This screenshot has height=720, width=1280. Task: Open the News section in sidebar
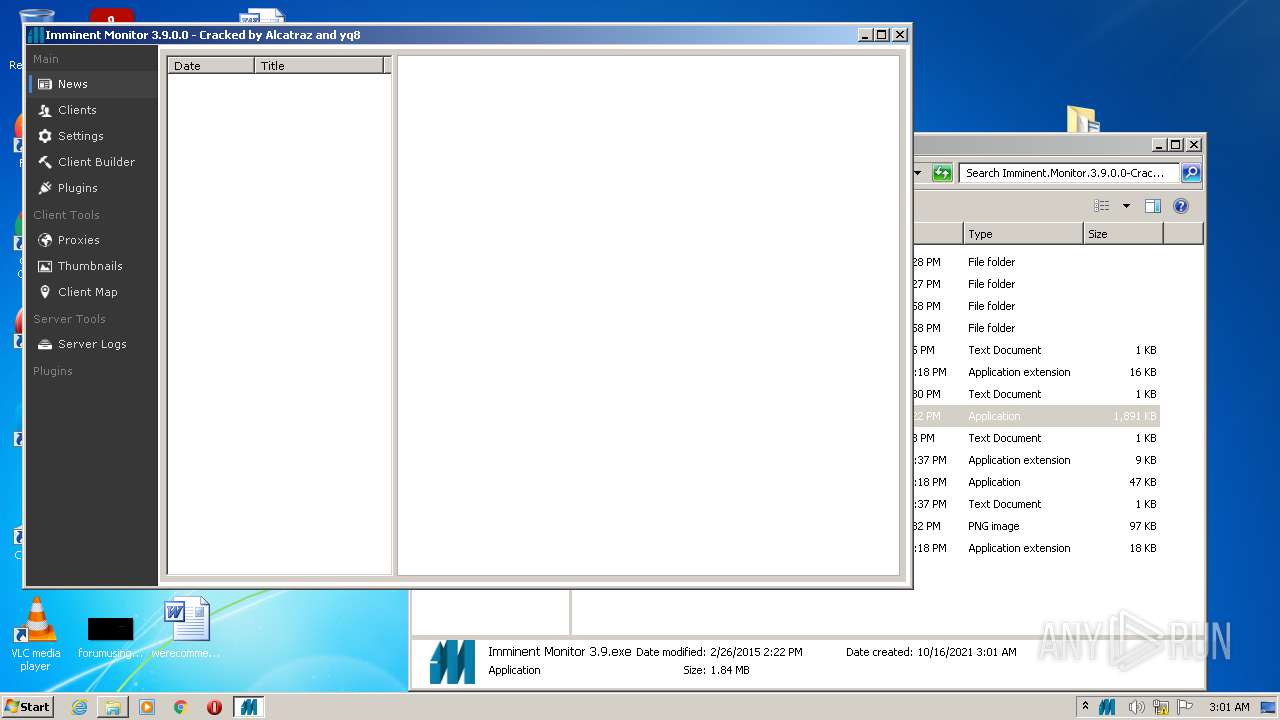tap(92, 84)
